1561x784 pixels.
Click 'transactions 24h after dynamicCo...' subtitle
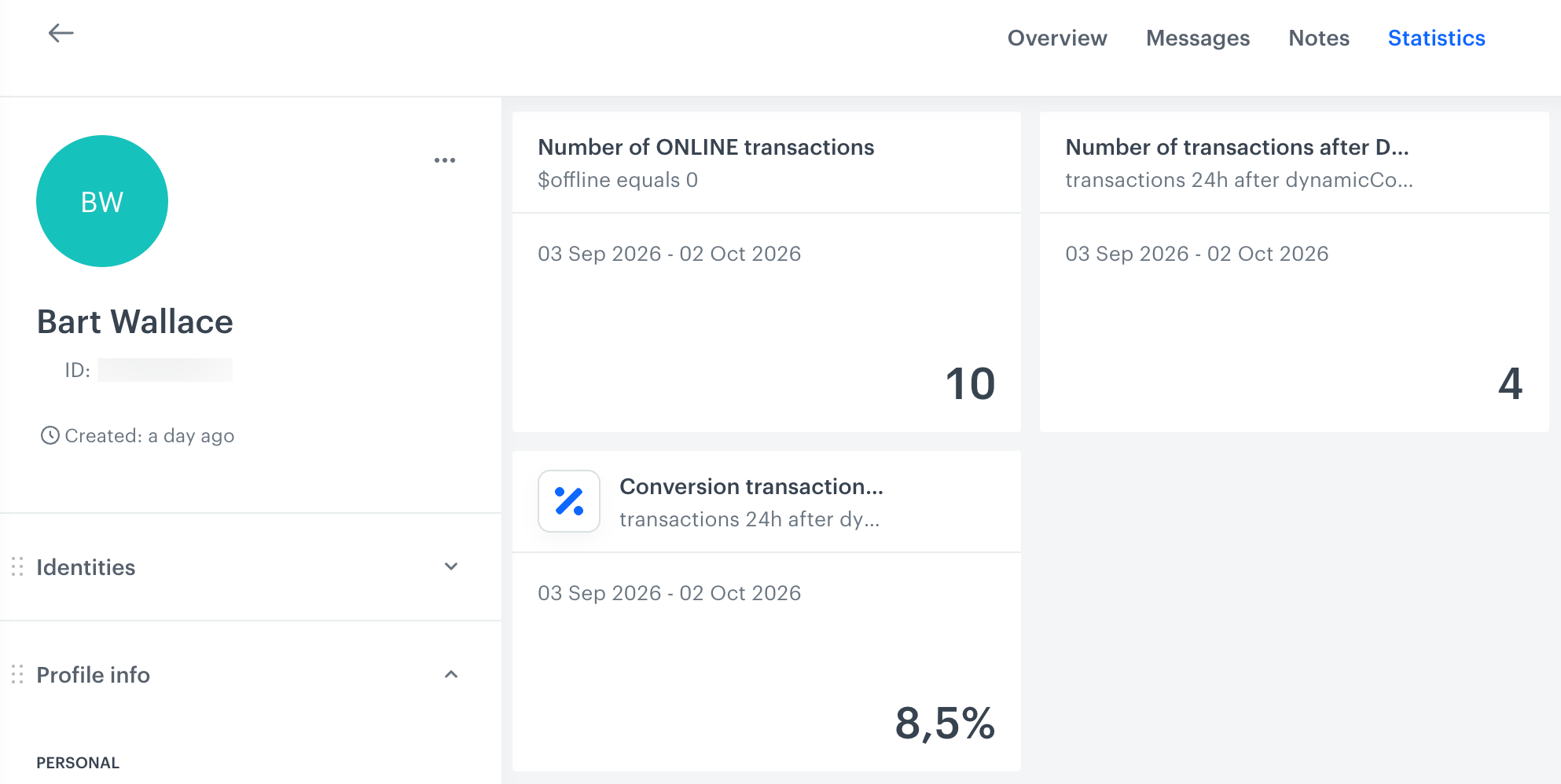[1240, 180]
